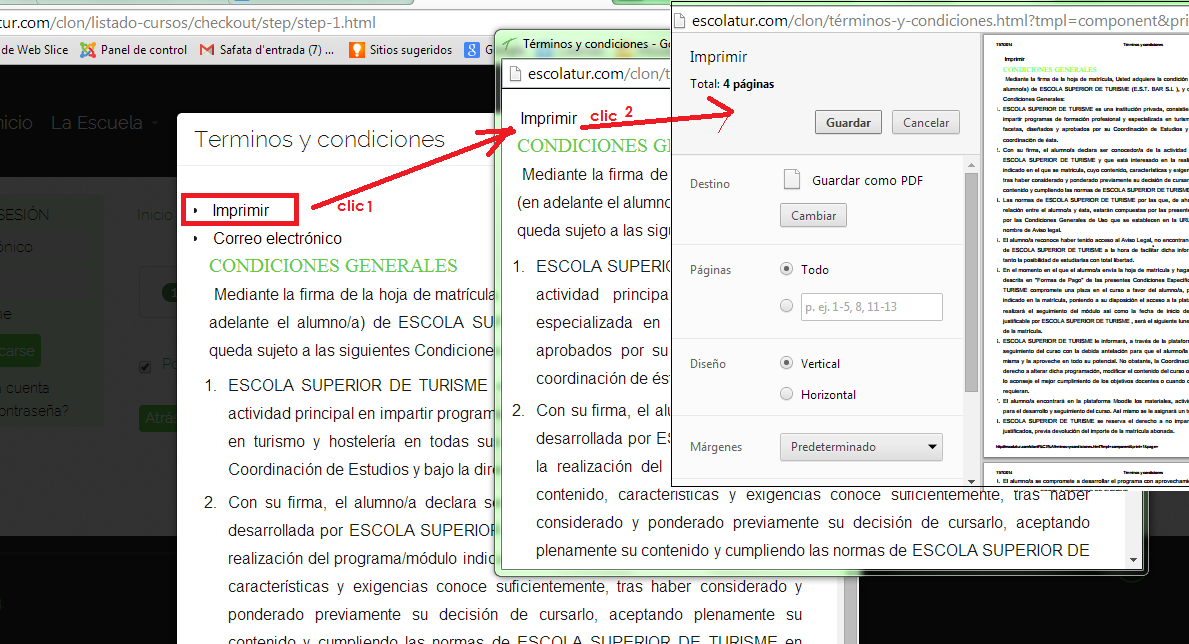Click the first page print preview thumbnail
1189x644 pixels.
click(1086, 246)
